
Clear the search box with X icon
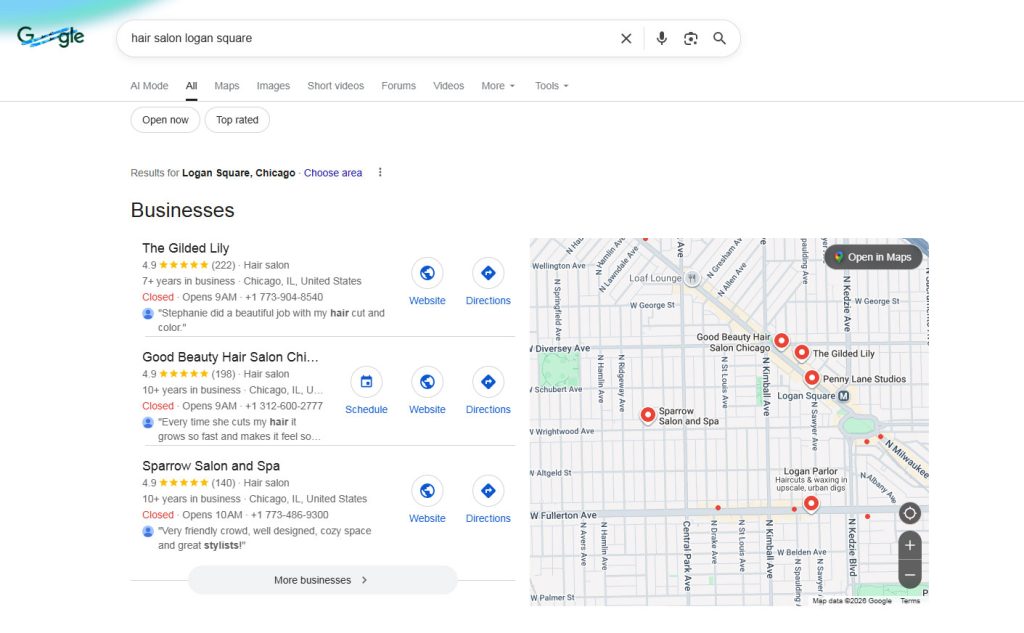click(626, 39)
